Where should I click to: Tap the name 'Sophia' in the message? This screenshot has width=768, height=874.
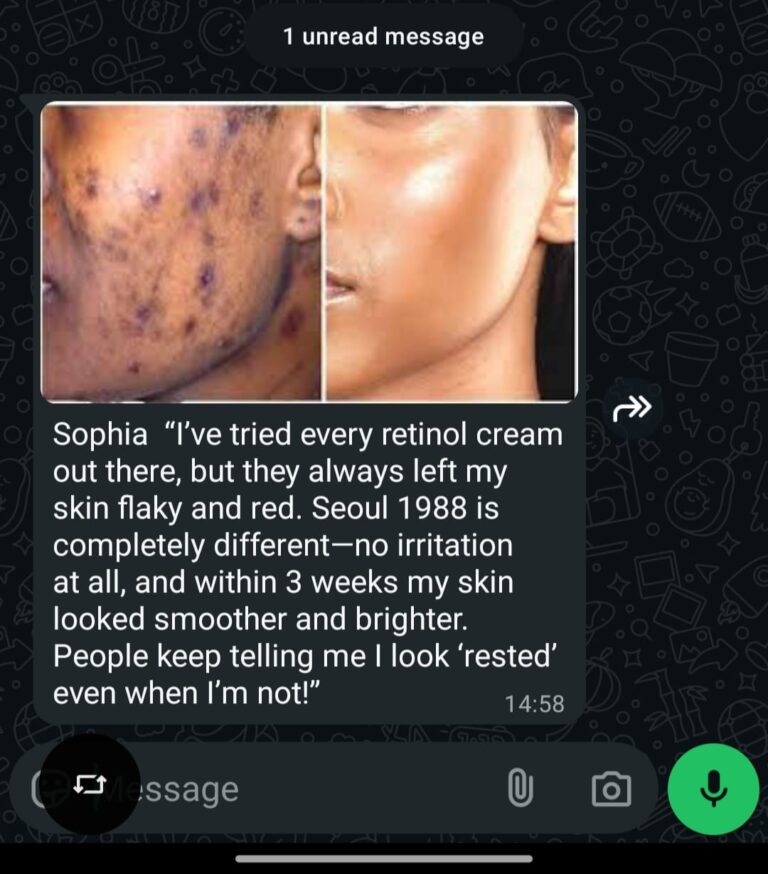(100, 434)
